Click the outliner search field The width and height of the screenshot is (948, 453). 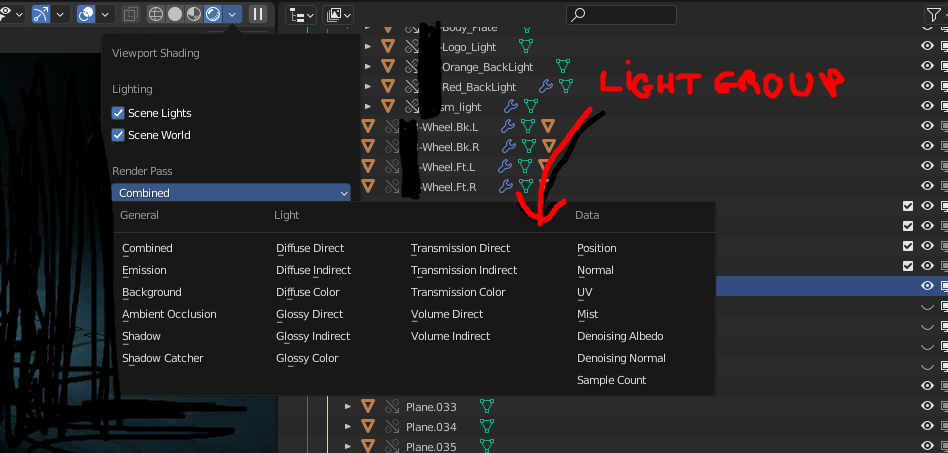pos(621,15)
